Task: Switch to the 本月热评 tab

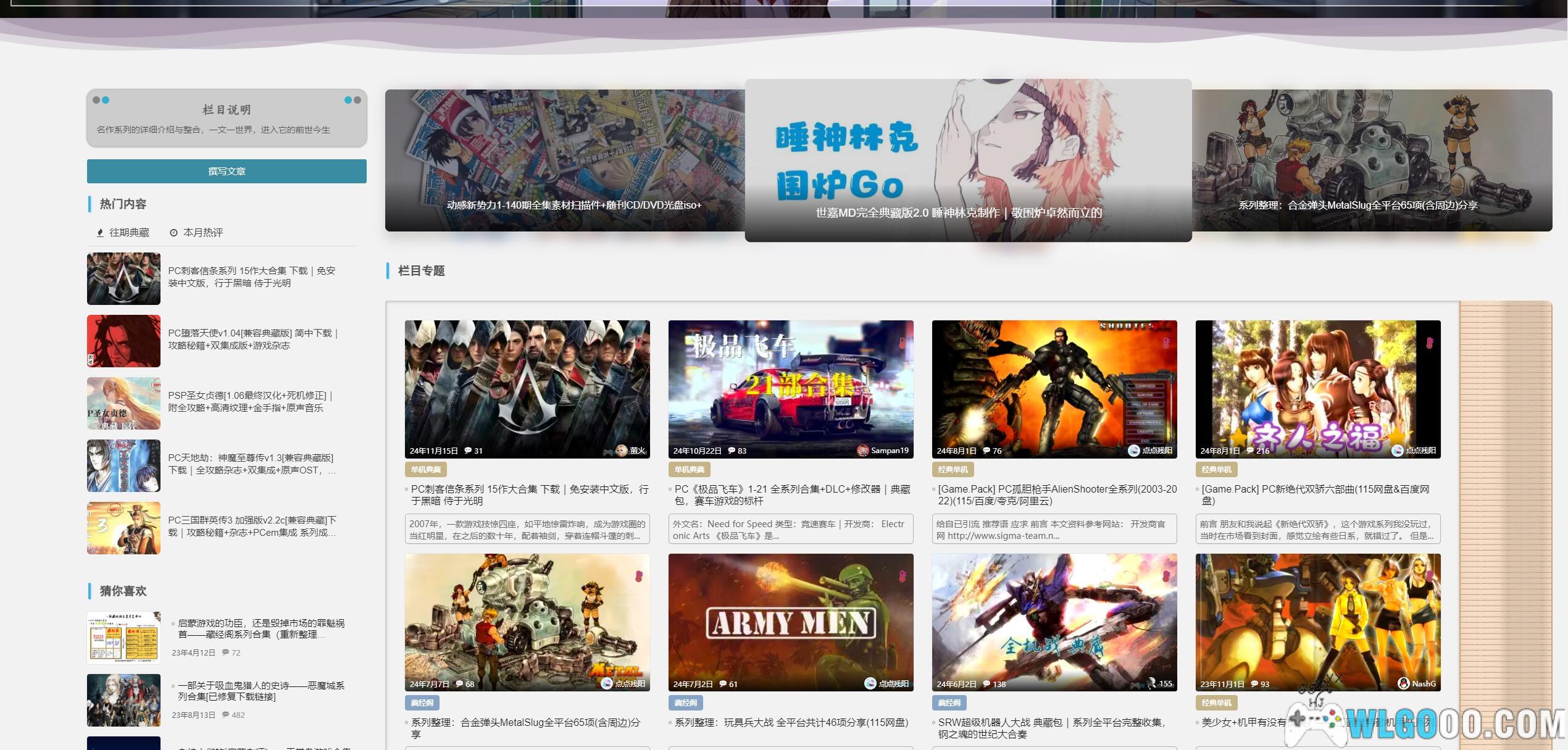Action: 202,233
